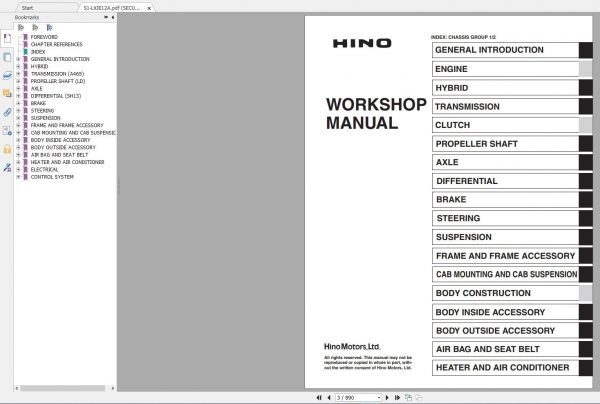The height and width of the screenshot is (404, 600).
Task: Select the AIR BAG AND SEAT BELT bookmark
Action: 59,155
